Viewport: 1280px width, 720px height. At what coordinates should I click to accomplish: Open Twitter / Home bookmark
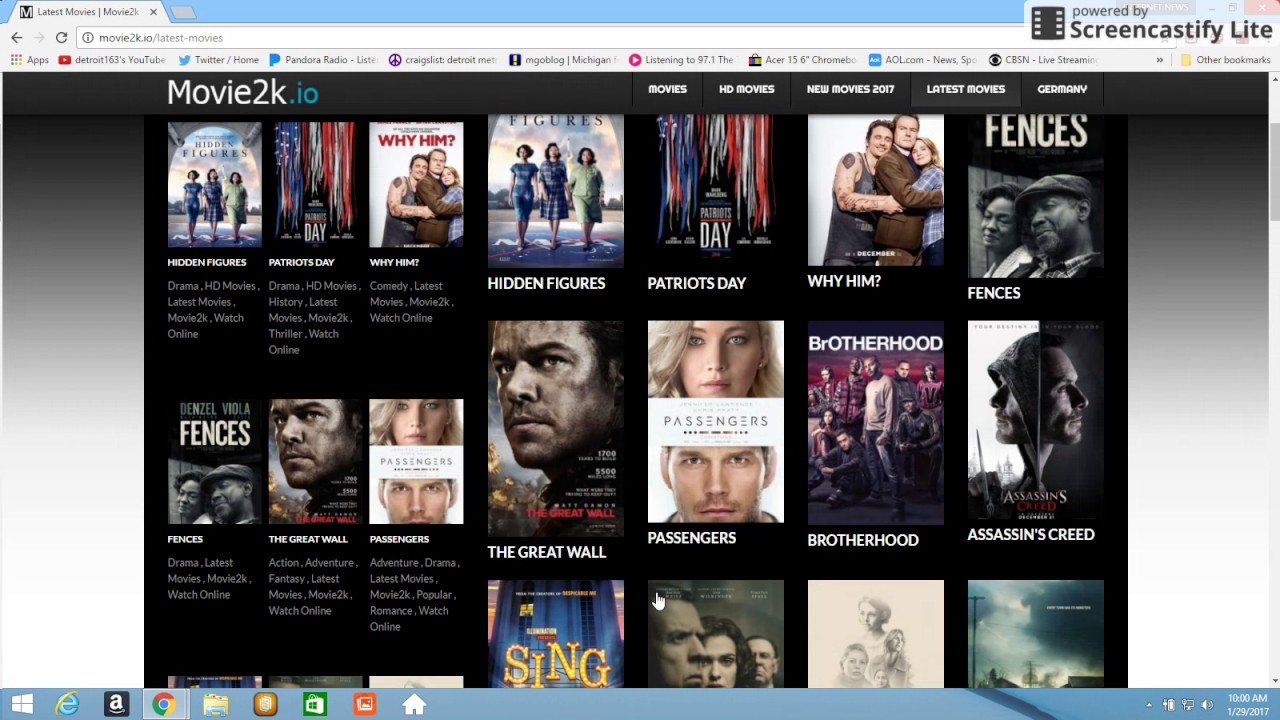[218, 60]
